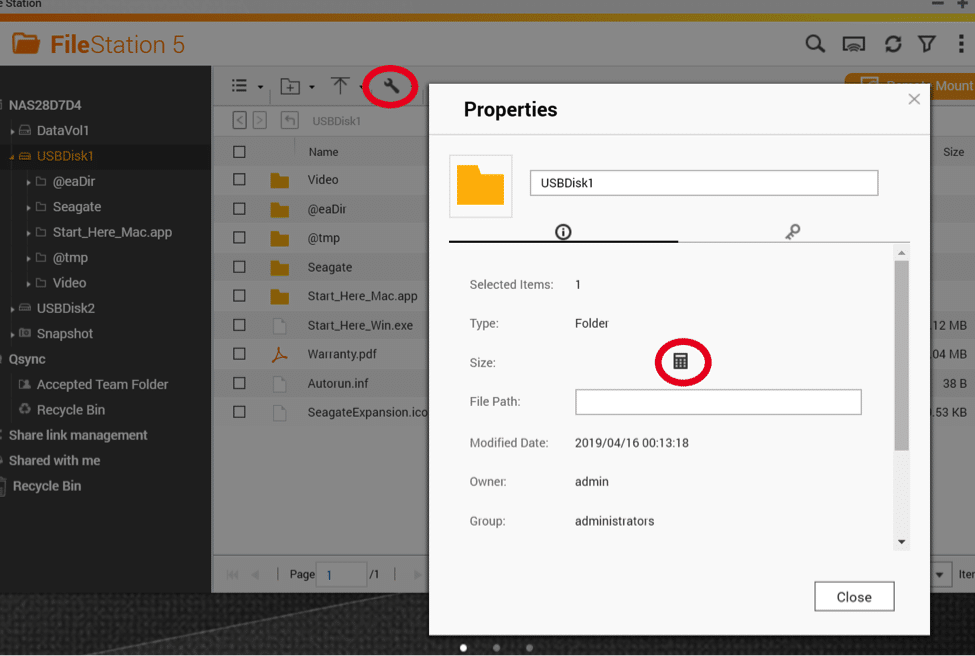Check the box for the @eaDir folder
The height and width of the screenshot is (656, 975).
coord(239,209)
